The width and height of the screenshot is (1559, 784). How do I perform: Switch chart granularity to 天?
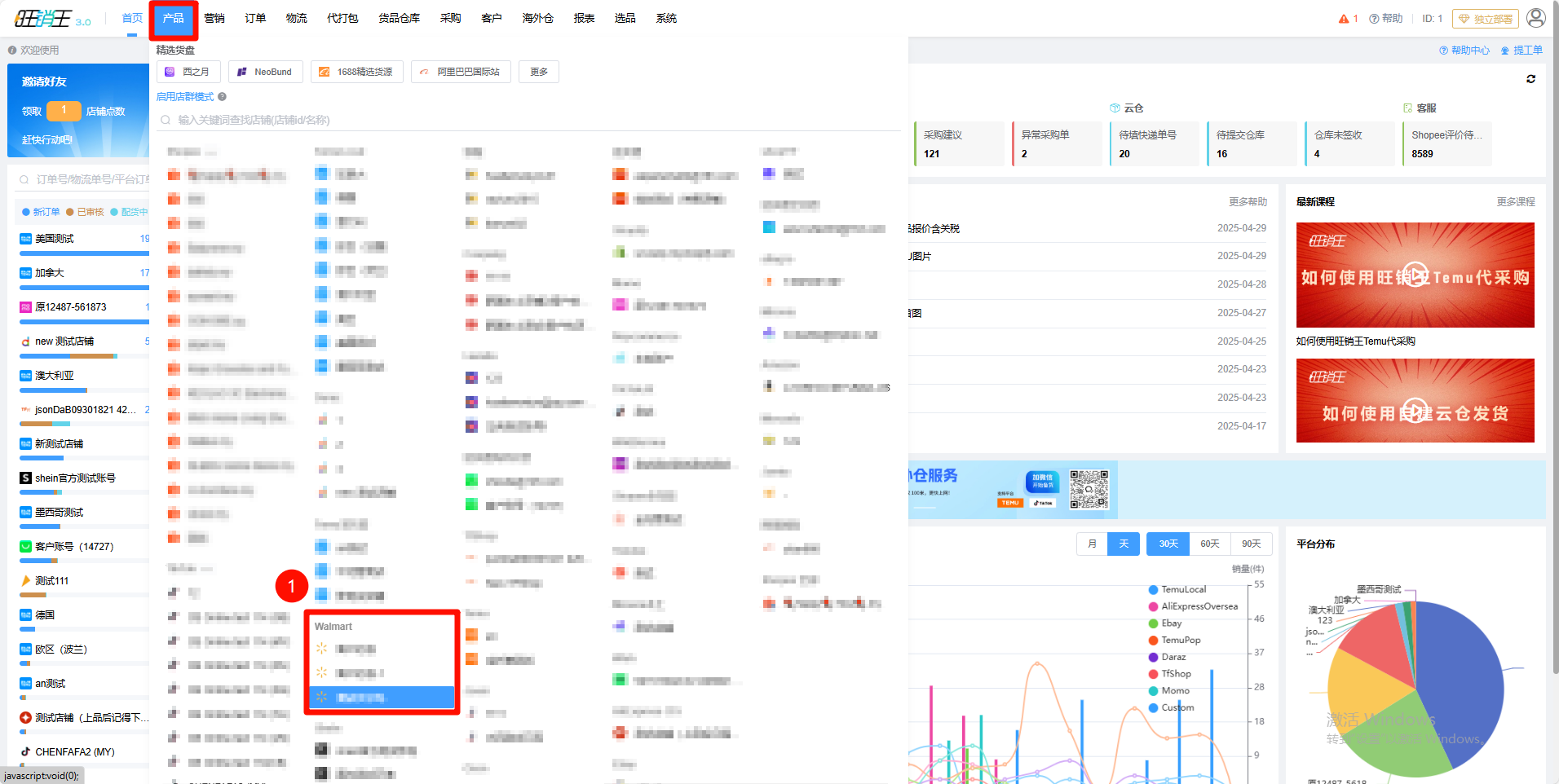click(x=1124, y=544)
